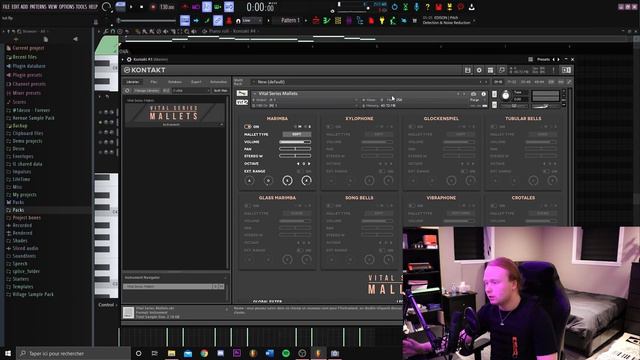Open the Line snap dropdown

(251, 20)
